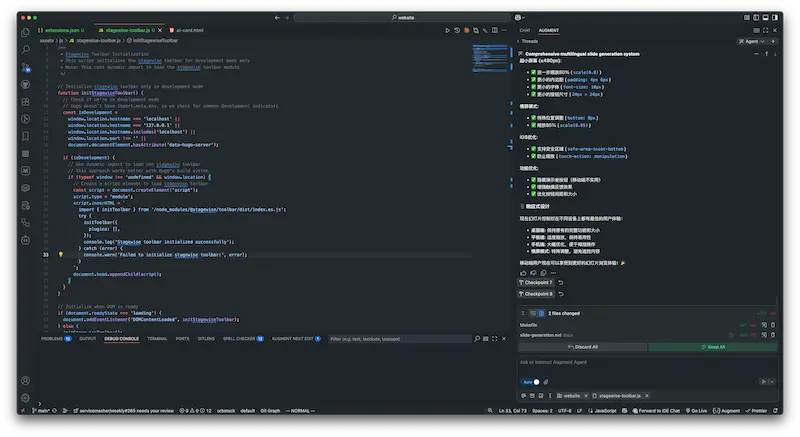Open the send options dropdown arrow
This screenshot has width=800, height=437.
772,381
